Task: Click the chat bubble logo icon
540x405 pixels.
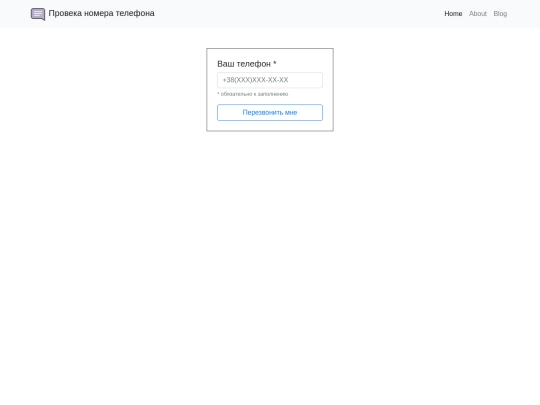Action: pyautogui.click(x=38, y=14)
